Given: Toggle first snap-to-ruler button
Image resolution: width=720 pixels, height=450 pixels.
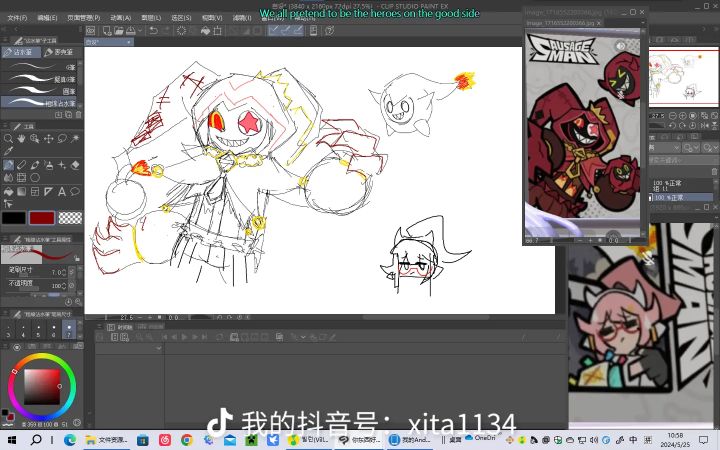Looking at the screenshot, I should point(273,31).
